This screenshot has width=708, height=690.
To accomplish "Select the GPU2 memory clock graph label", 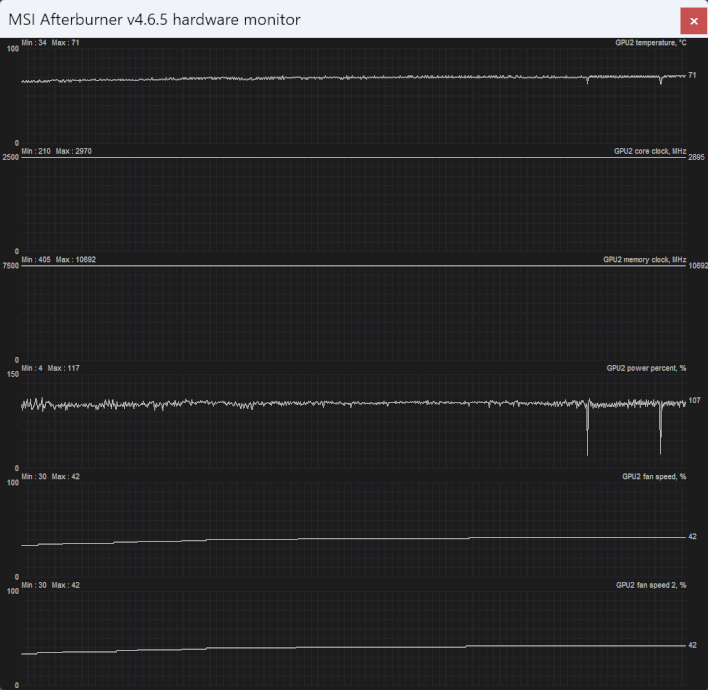I will point(644,259).
